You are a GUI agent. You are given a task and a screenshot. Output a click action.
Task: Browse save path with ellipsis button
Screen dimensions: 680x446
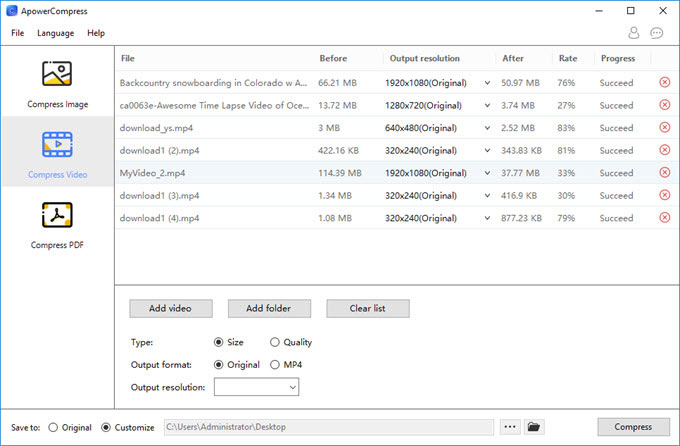click(510, 427)
